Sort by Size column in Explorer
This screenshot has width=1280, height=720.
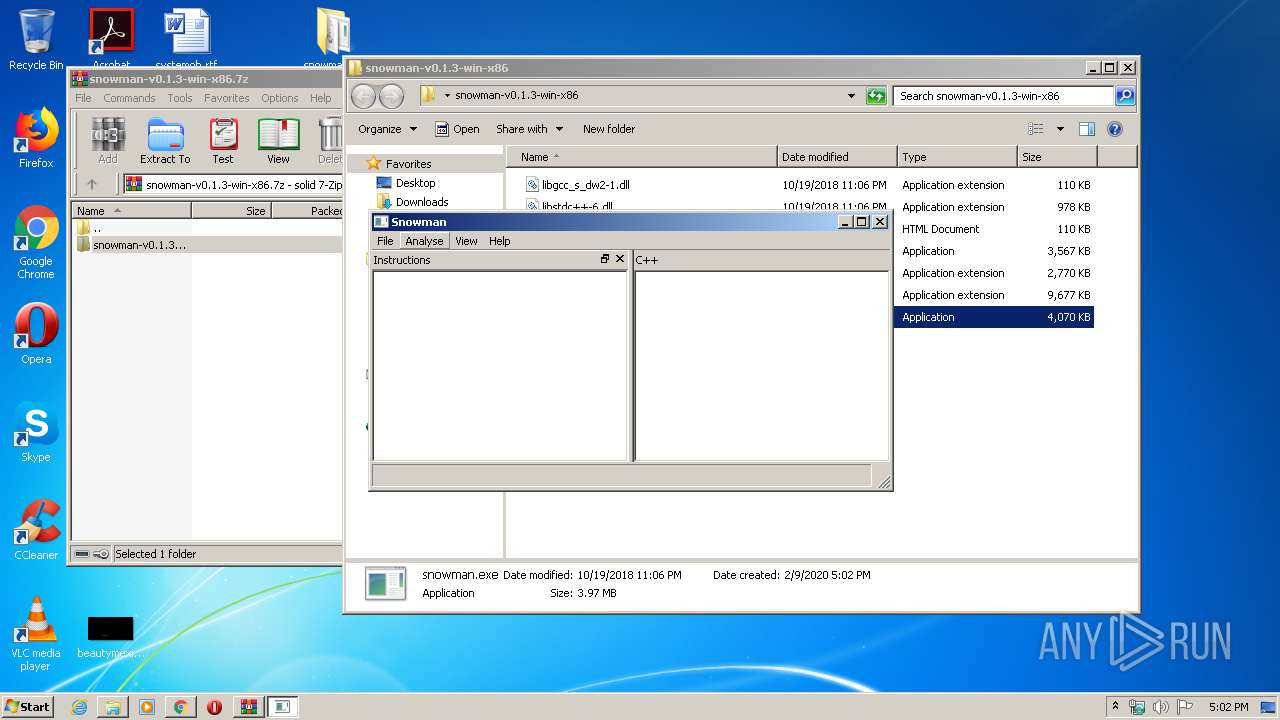(x=1058, y=157)
